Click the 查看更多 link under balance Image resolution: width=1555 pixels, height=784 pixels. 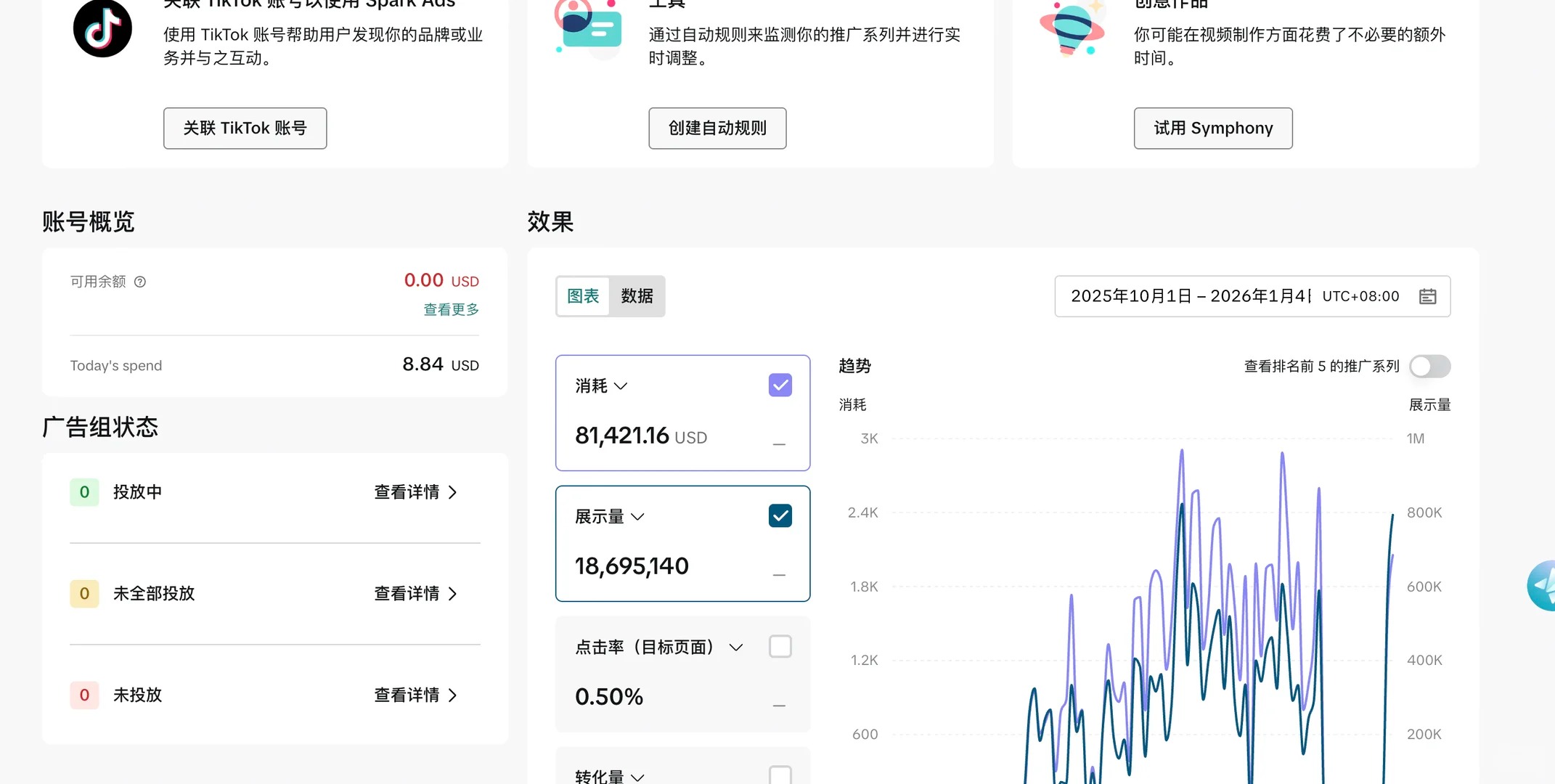click(x=451, y=310)
